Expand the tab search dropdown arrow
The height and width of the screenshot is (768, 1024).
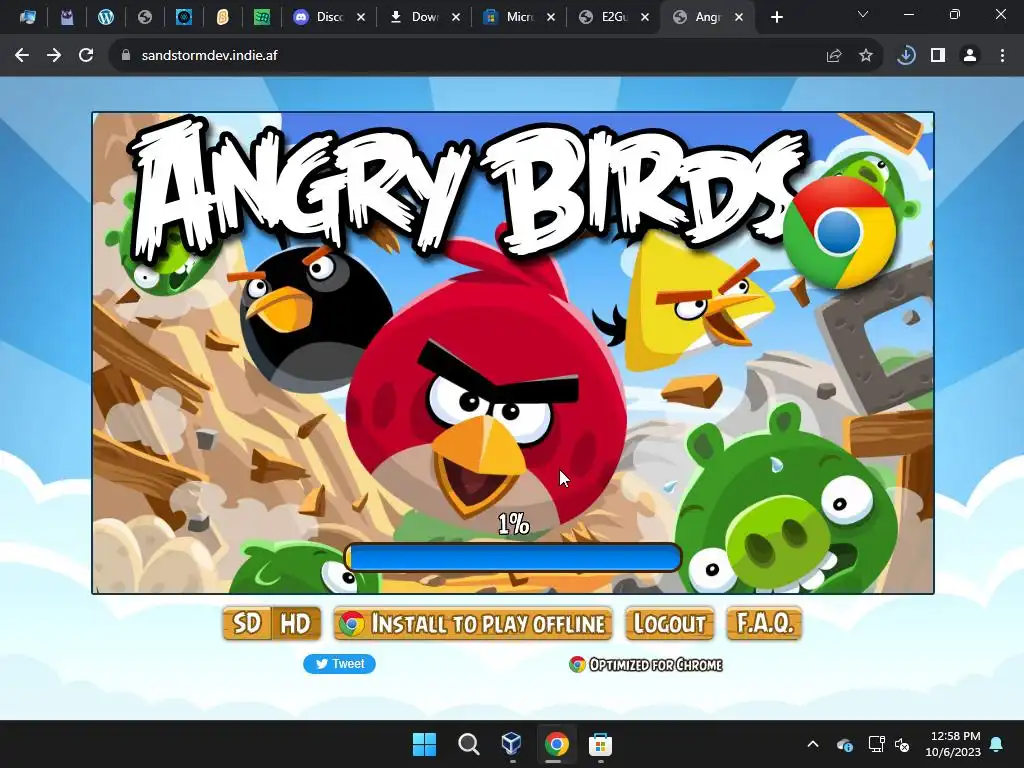click(x=863, y=14)
